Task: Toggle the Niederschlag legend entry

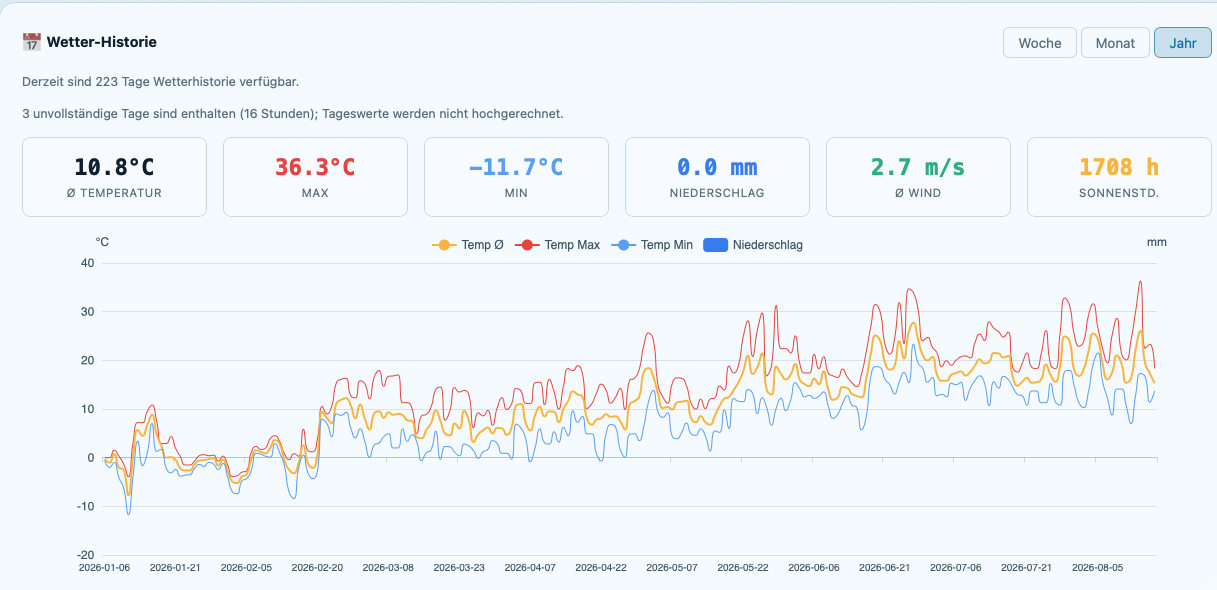Action: click(x=753, y=245)
